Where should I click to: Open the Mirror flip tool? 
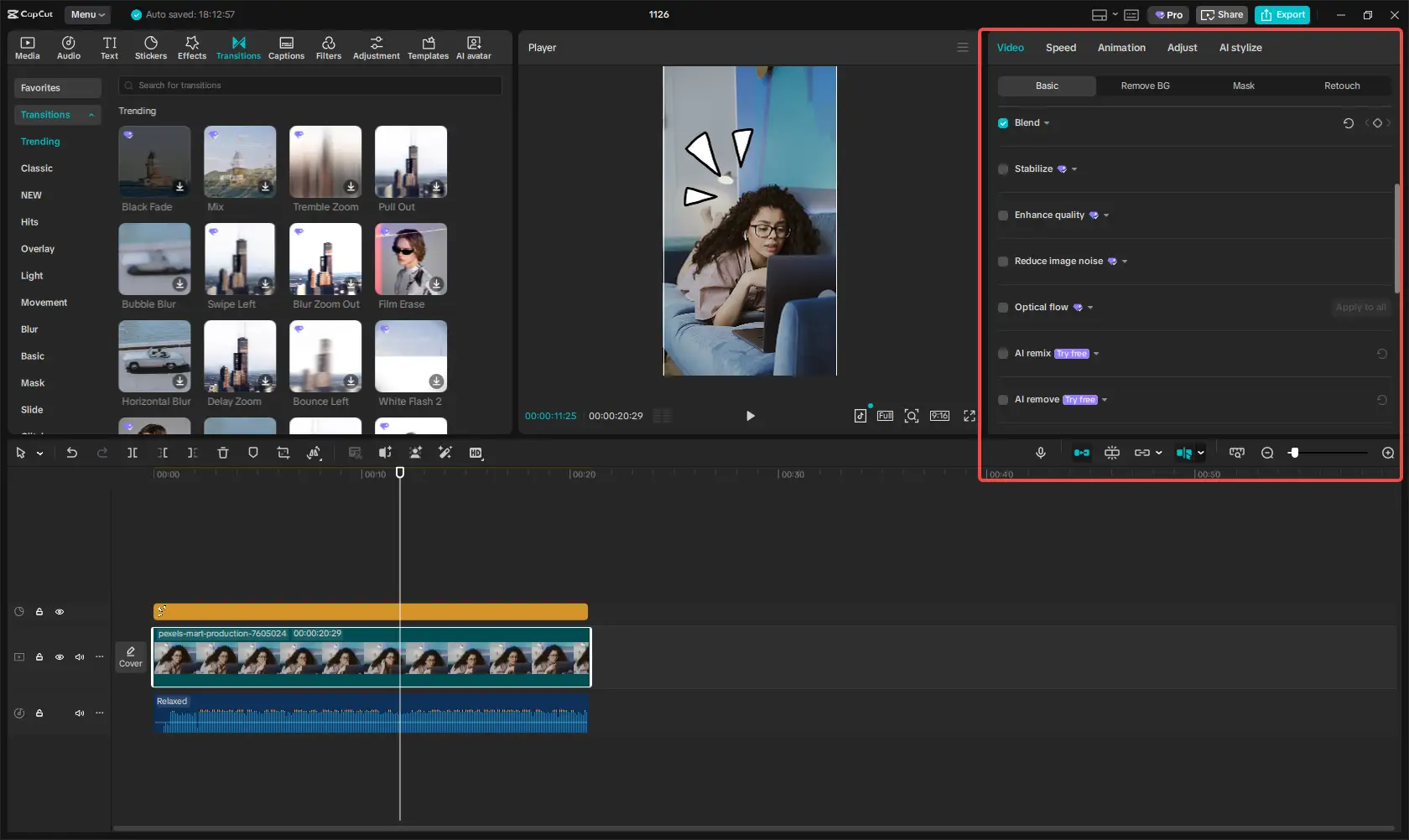[x=315, y=453]
